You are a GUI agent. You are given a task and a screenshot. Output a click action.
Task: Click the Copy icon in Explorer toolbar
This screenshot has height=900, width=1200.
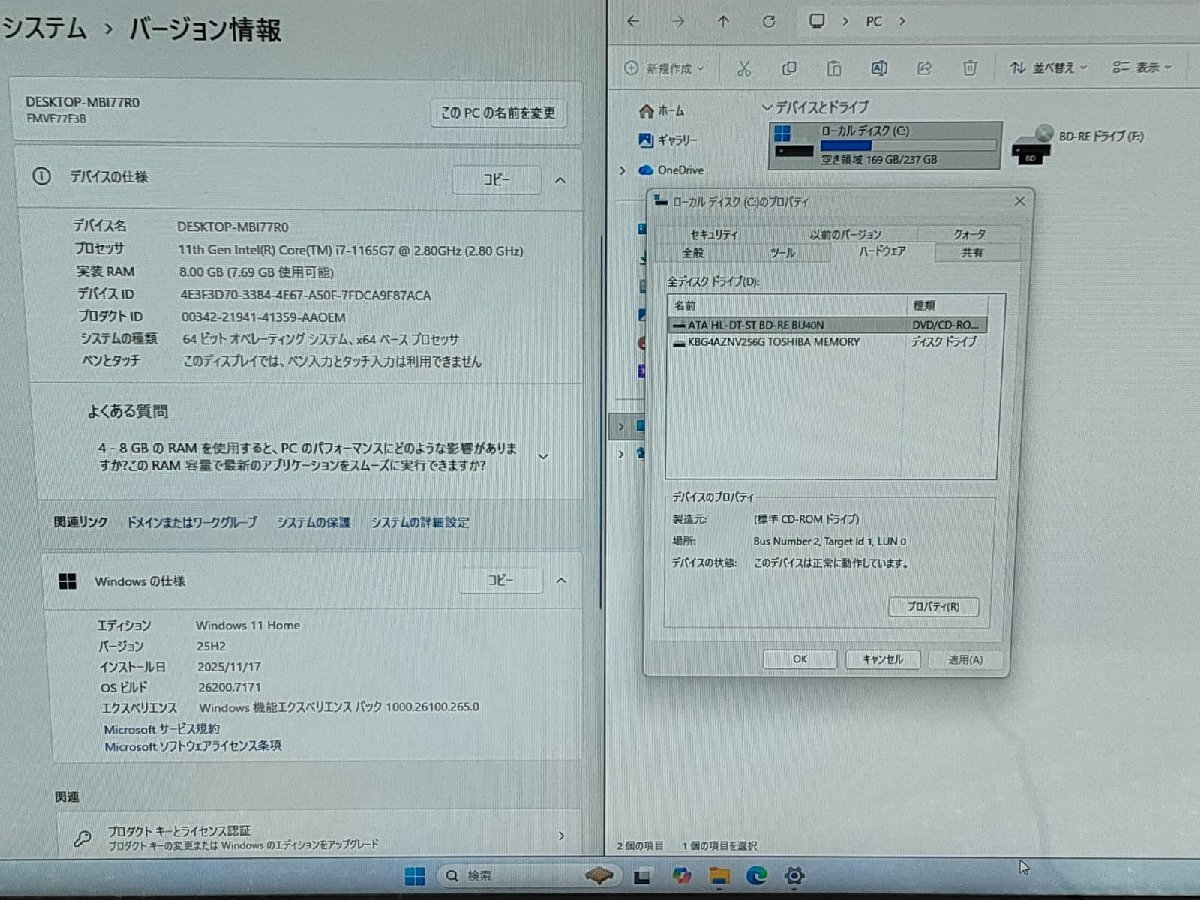[789, 68]
